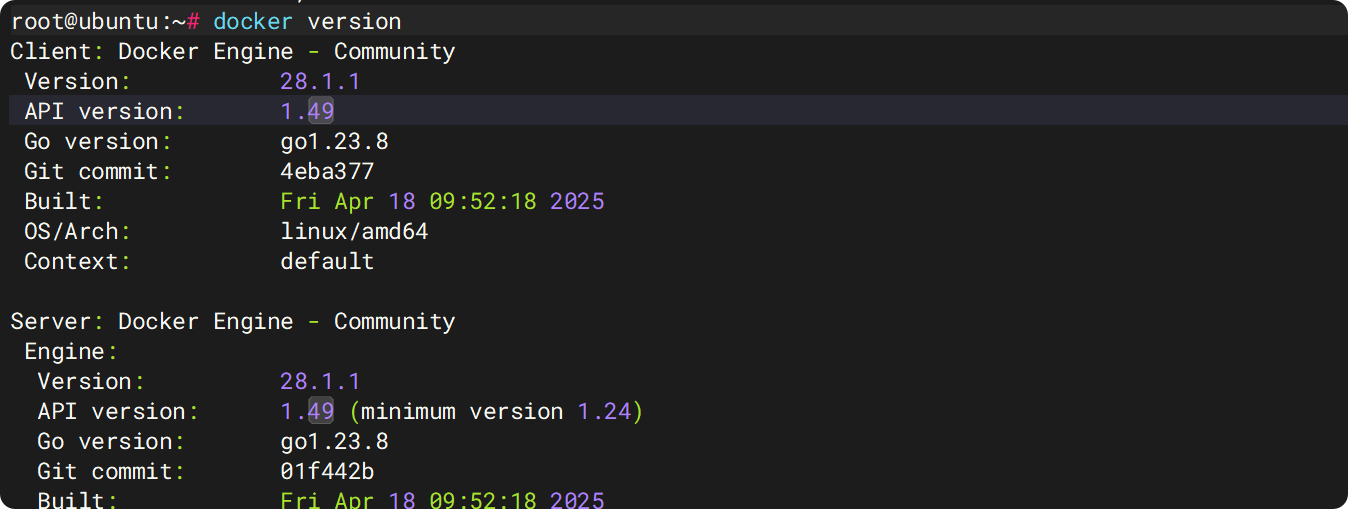1348x509 pixels.
Task: Select the server Go version go1.23.8
Action: pos(334,441)
